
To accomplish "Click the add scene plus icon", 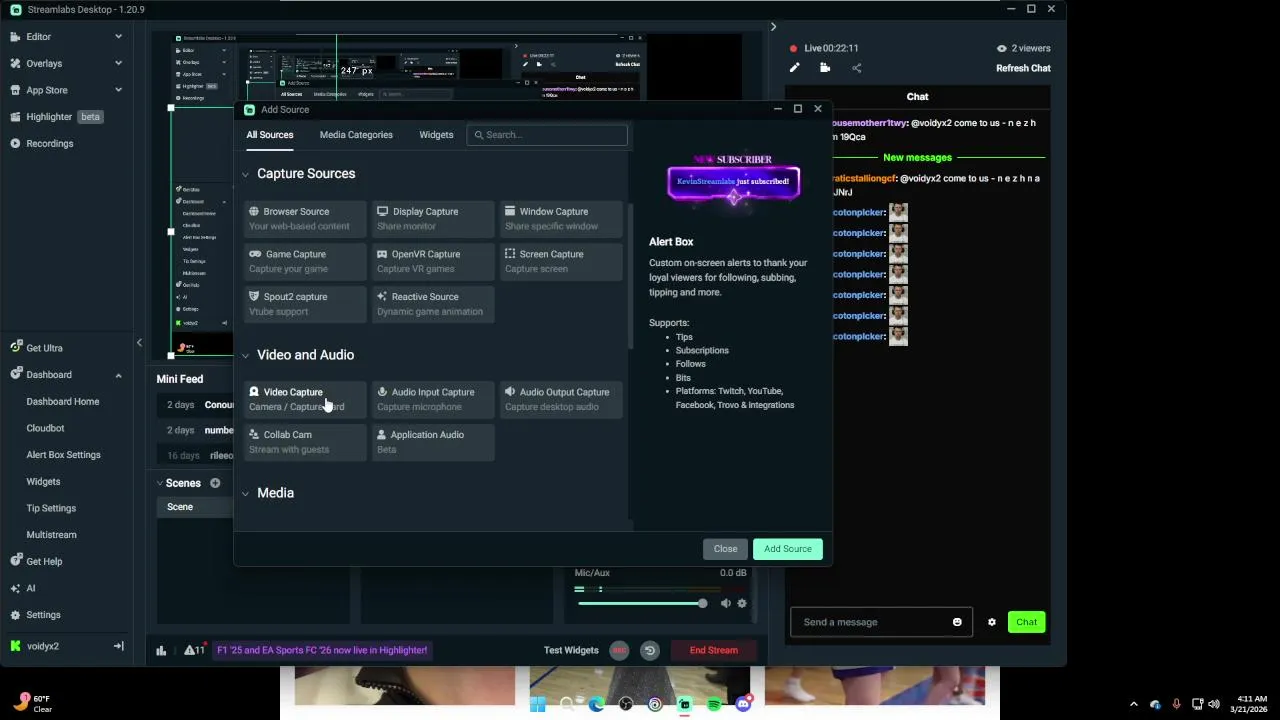I will click(215, 483).
